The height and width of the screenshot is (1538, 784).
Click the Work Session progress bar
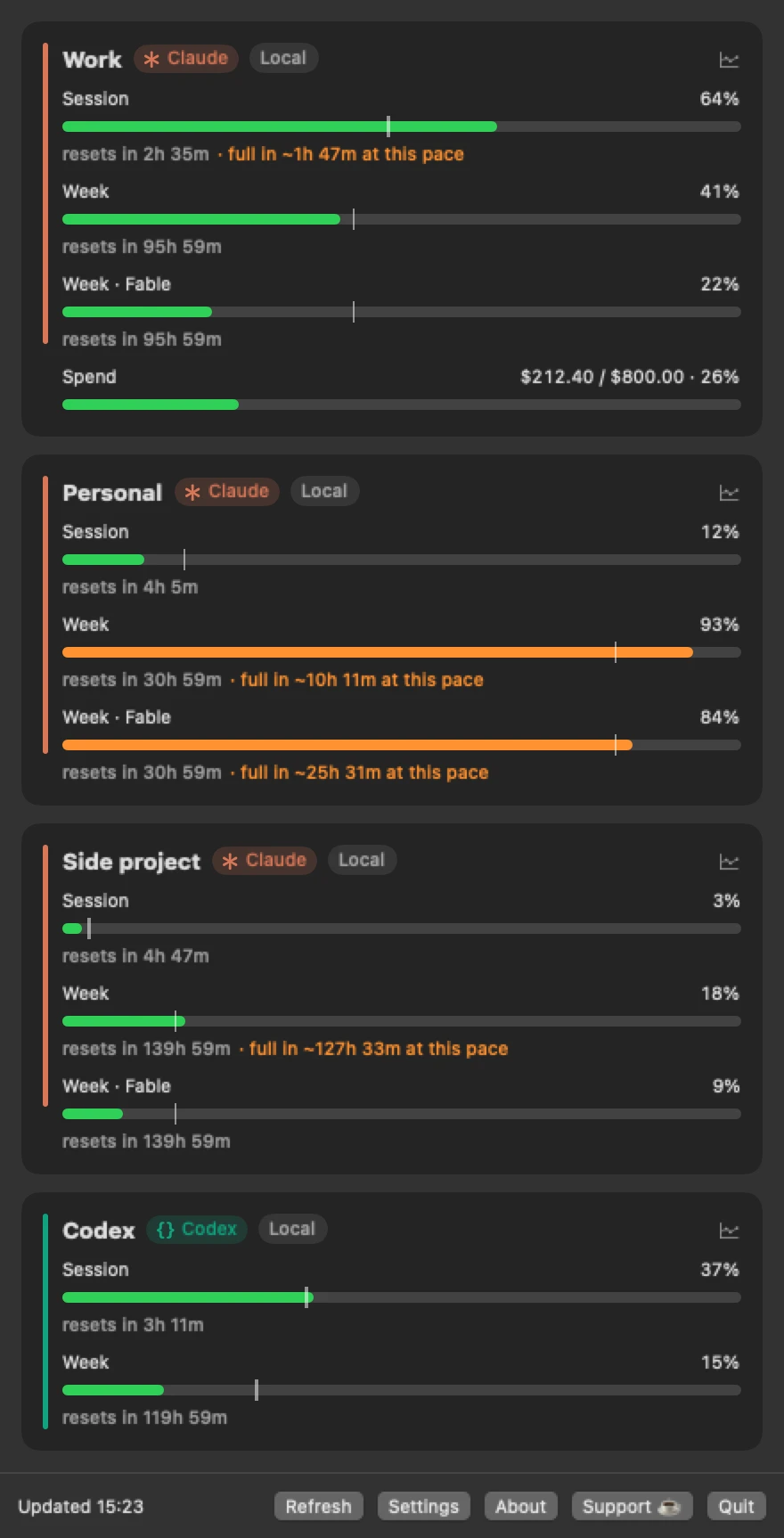tap(402, 127)
